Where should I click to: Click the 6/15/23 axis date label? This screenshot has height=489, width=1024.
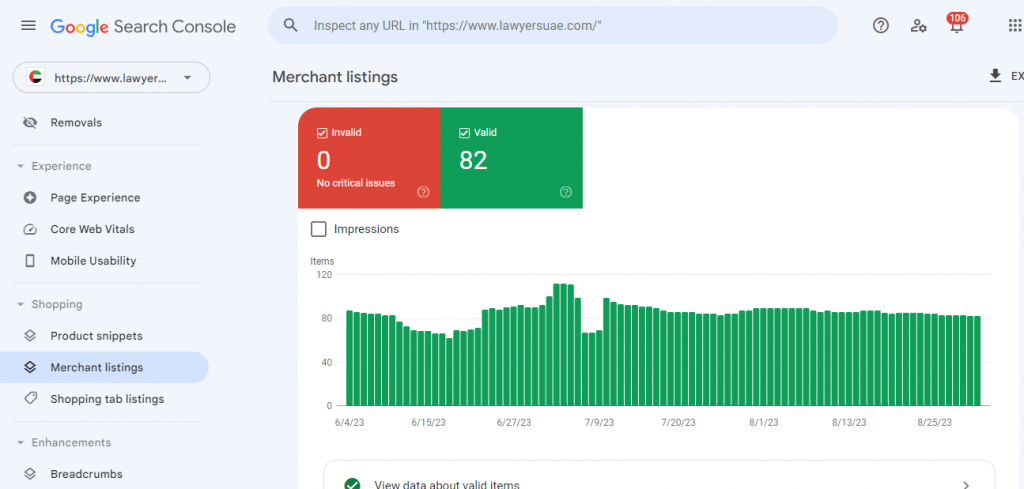tap(429, 423)
